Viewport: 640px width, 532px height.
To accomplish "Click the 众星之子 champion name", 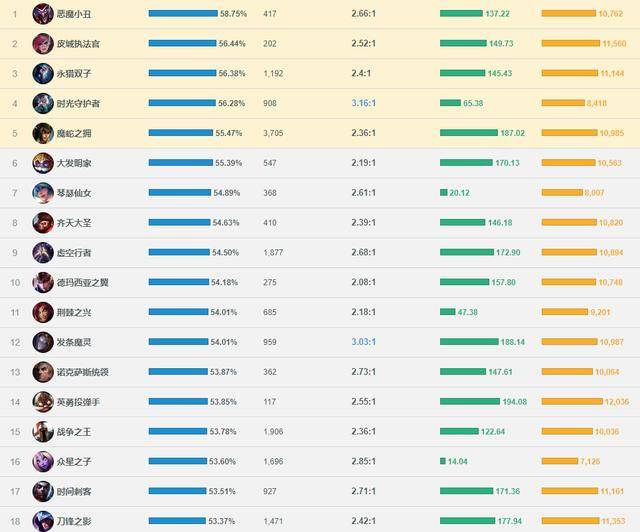I will (x=74, y=461).
